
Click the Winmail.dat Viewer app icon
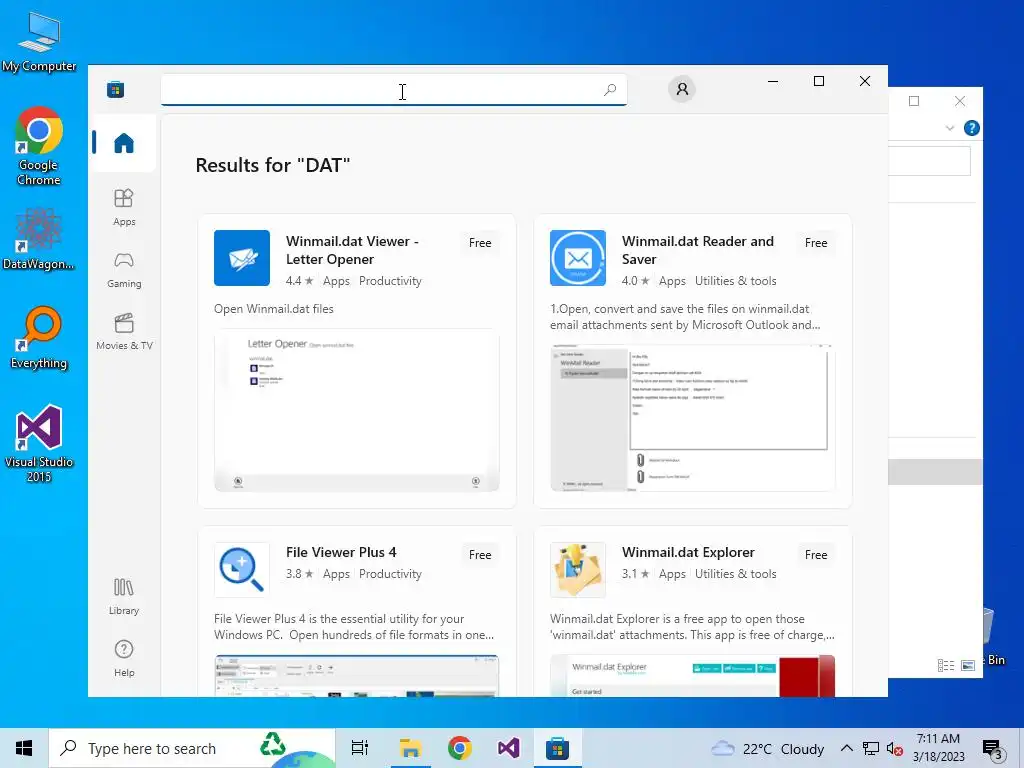coord(242,258)
